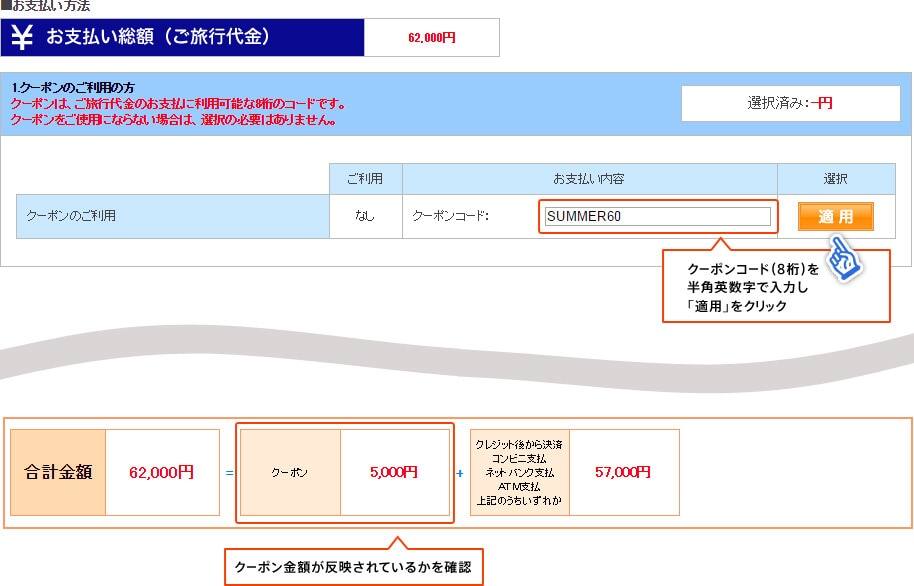Click the 62,000円 total beside the blue banner
914x586 pixels.
[431, 38]
